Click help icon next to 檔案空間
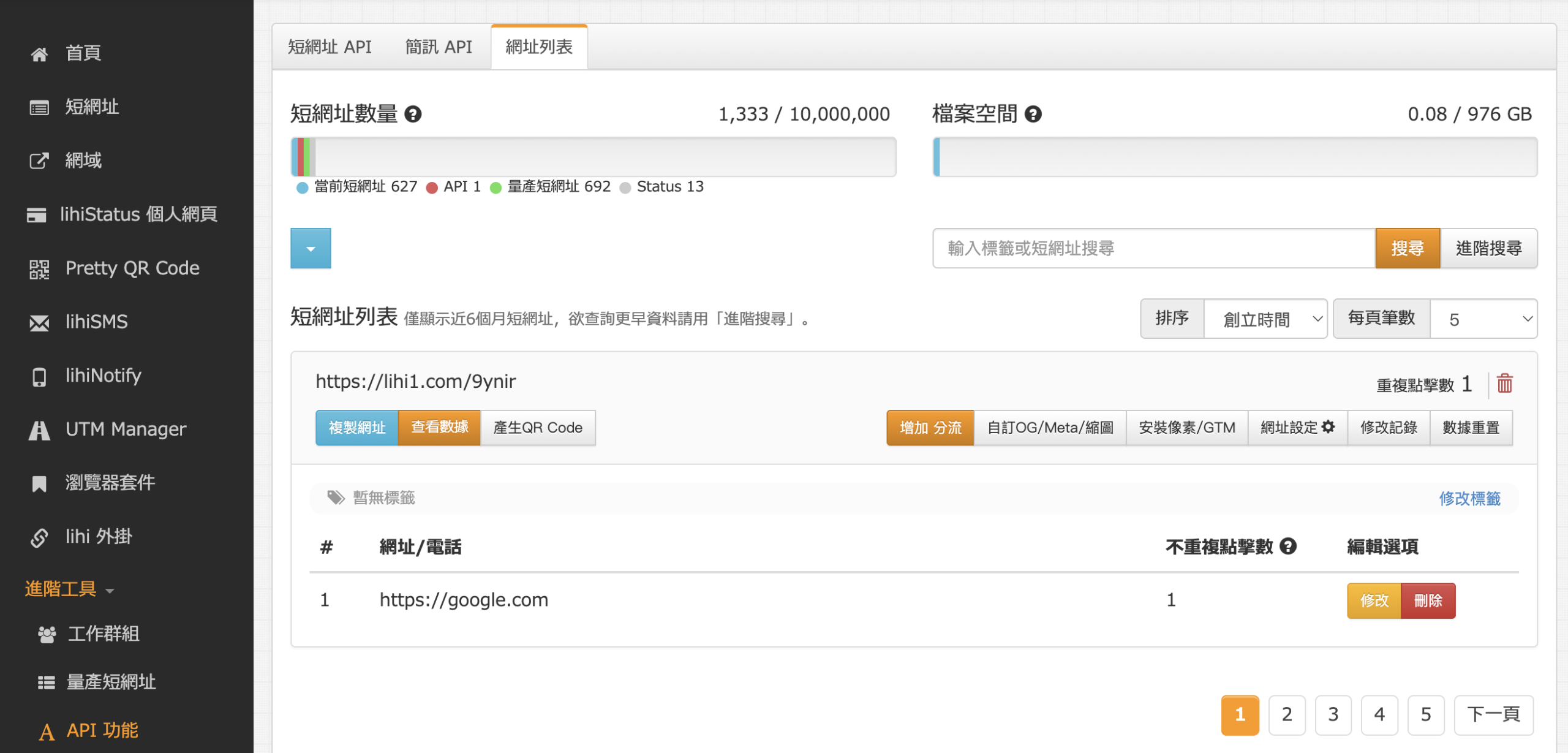 pyautogui.click(x=1033, y=115)
